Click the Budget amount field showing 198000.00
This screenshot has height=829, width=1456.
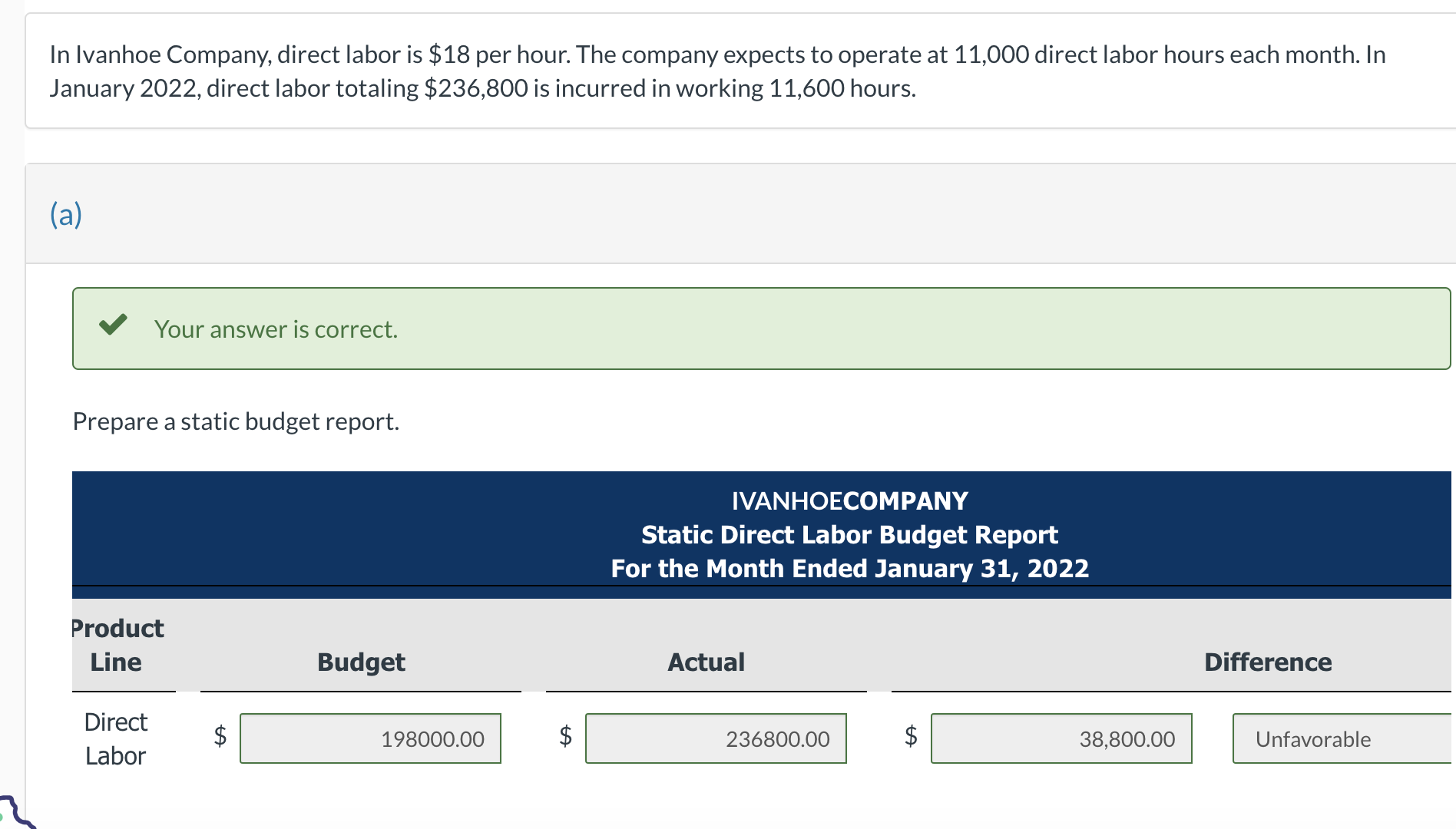[x=370, y=738]
